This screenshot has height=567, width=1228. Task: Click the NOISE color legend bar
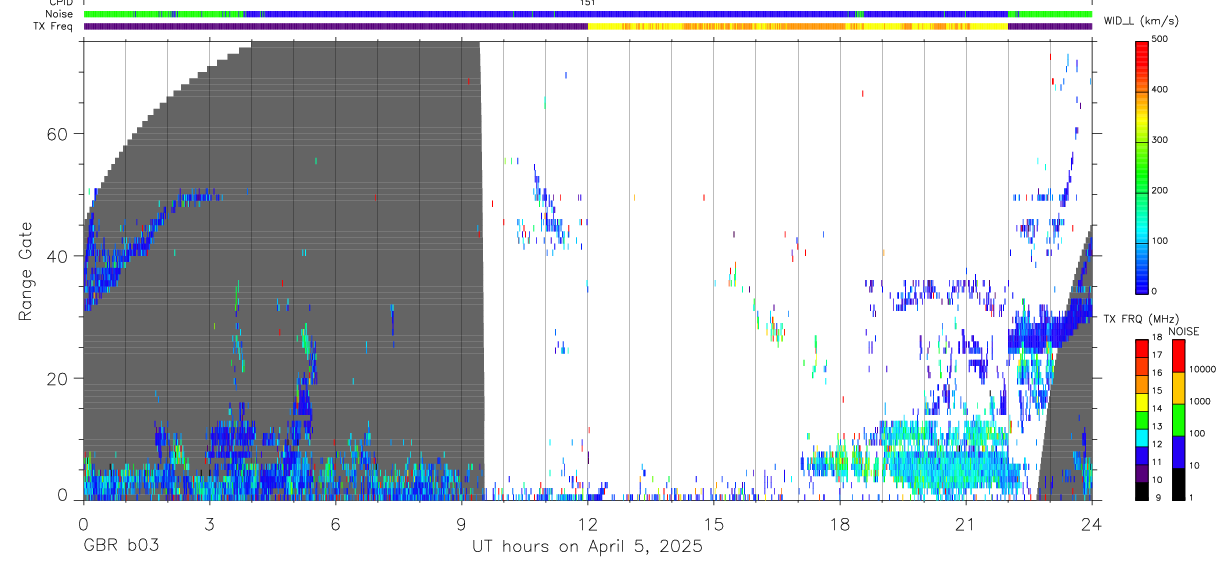pyautogui.click(x=1179, y=419)
